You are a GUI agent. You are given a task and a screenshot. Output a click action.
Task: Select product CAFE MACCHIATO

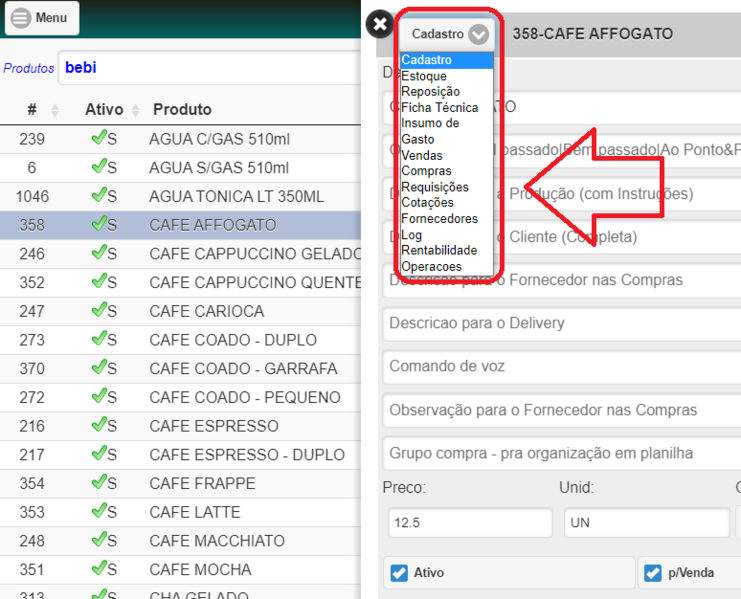point(217,541)
